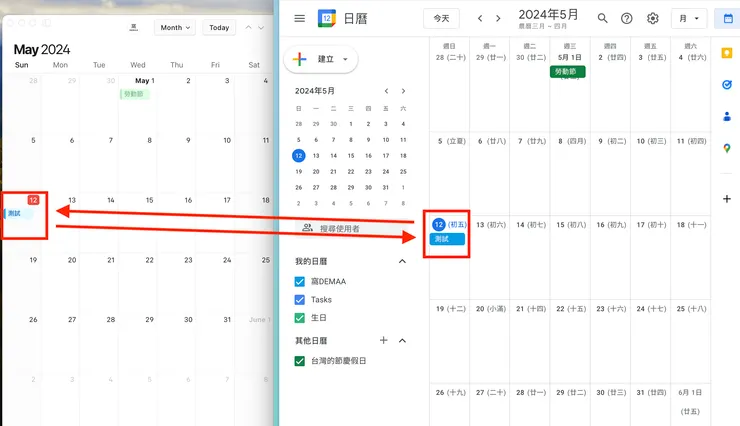Switch to calendar view icon at top right
Screen dimensions: 740x426
(728, 18)
